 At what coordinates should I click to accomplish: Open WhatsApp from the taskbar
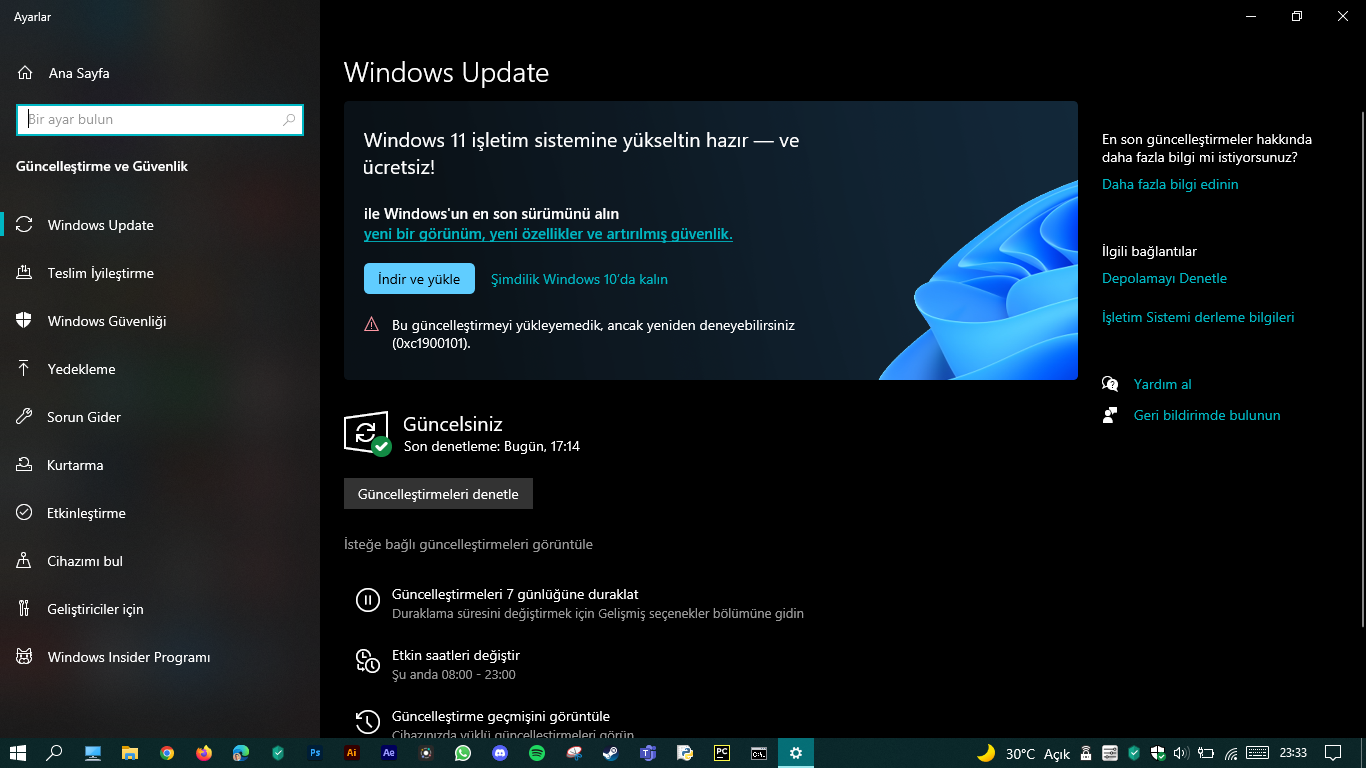tap(463, 753)
